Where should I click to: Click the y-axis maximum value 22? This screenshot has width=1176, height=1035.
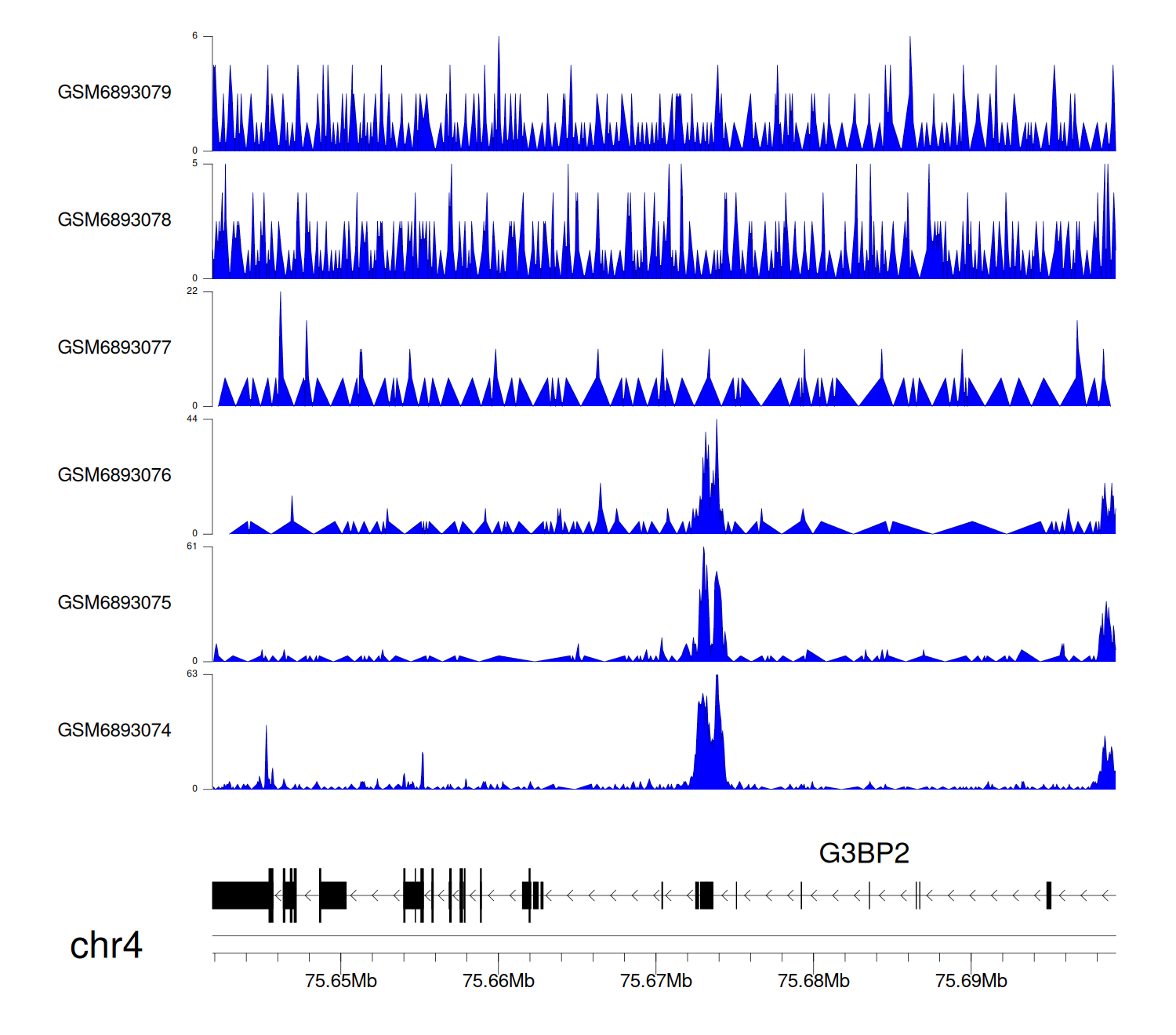(x=192, y=292)
